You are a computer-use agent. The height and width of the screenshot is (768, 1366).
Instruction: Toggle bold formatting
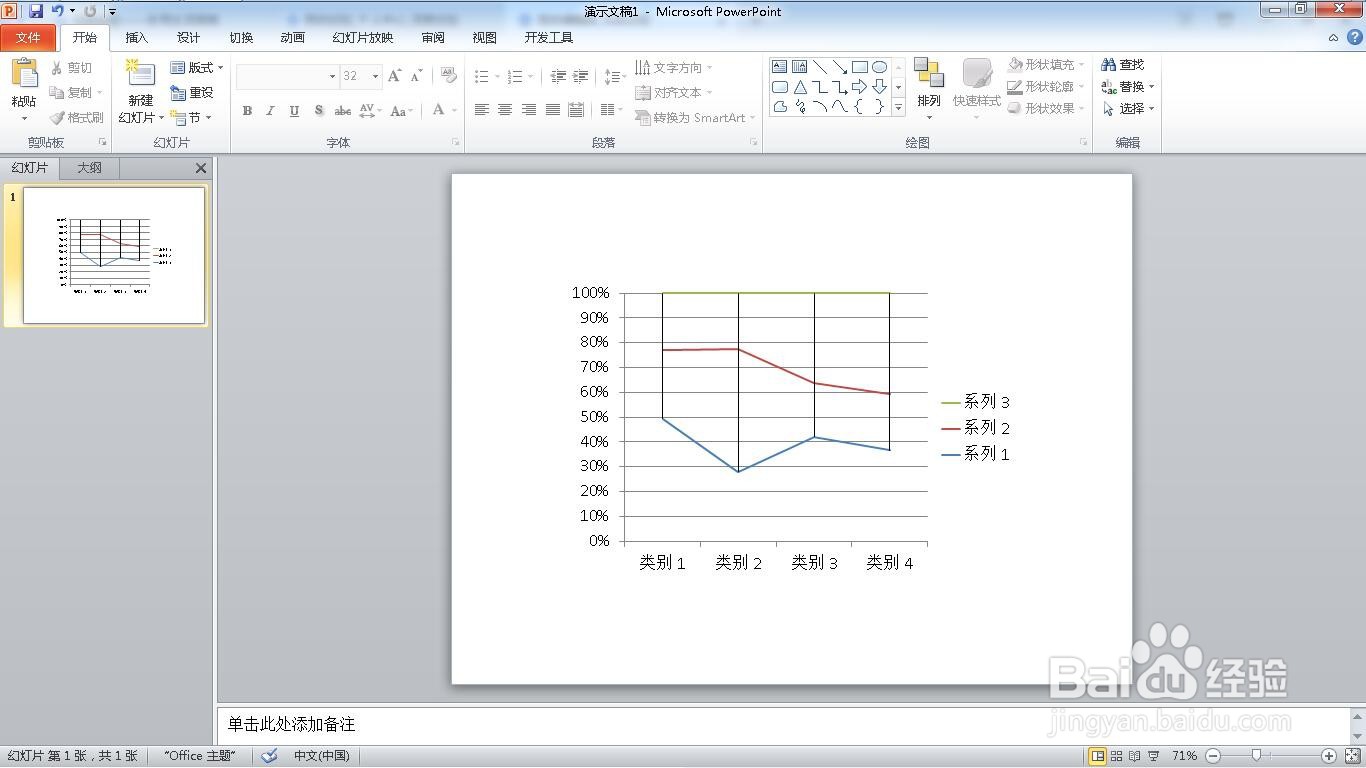pyautogui.click(x=247, y=111)
